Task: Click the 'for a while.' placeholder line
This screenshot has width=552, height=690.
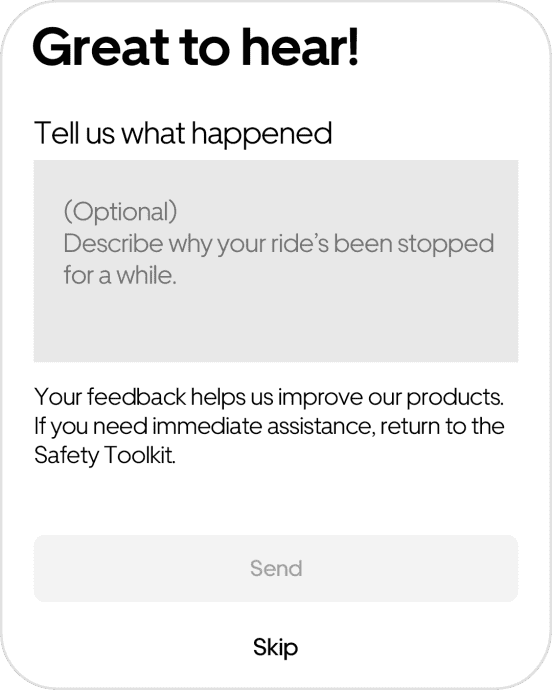Action: [120, 275]
